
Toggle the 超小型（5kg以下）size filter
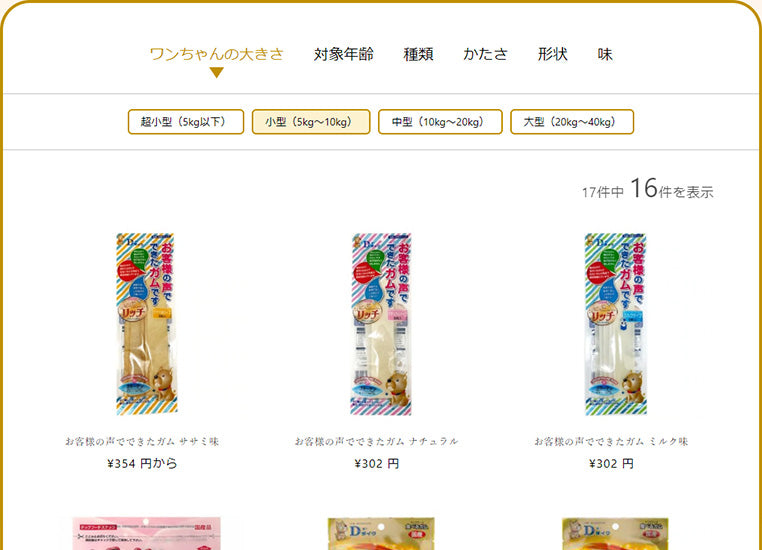[x=186, y=121]
